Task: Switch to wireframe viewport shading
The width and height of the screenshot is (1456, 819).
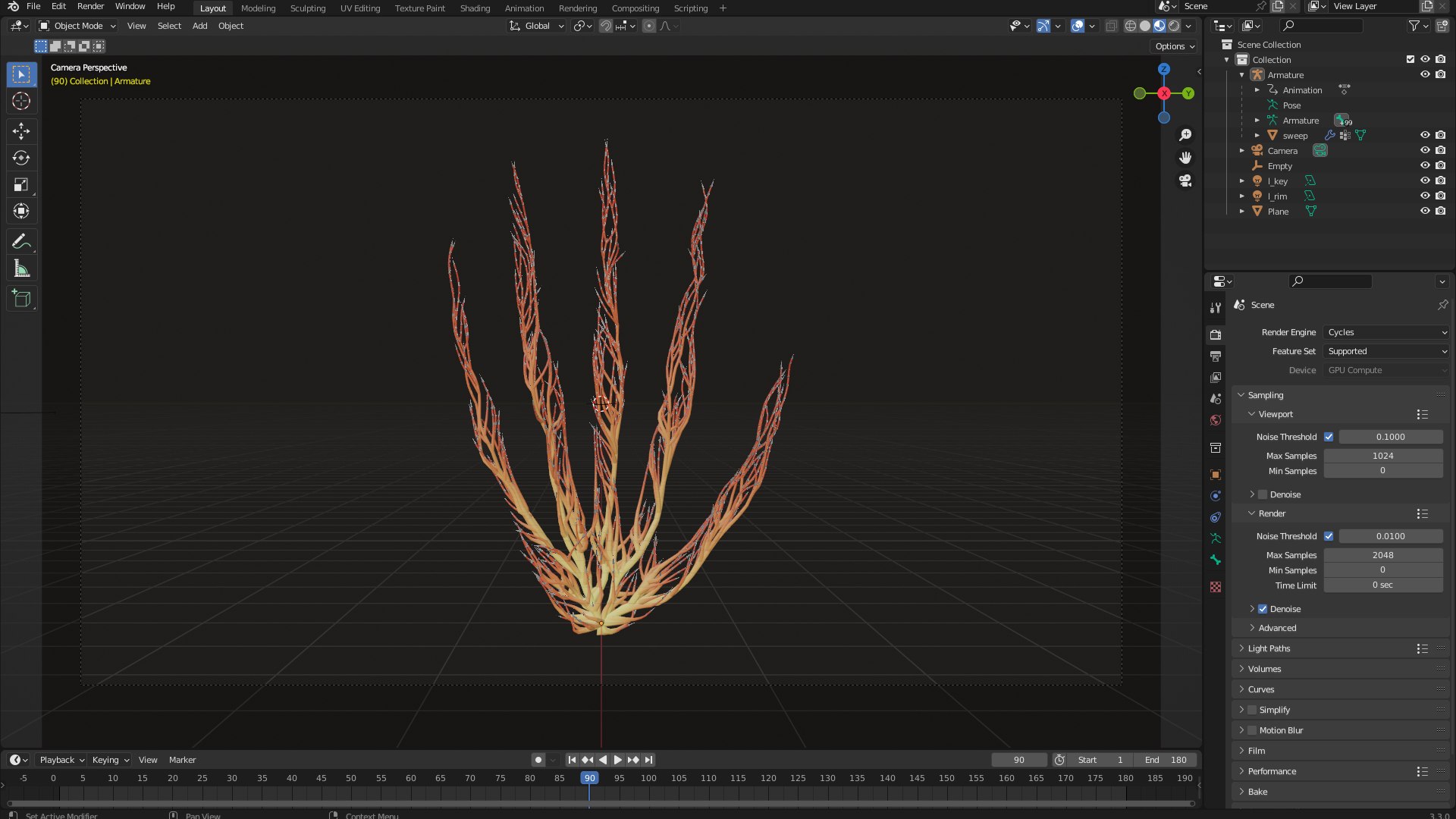Action: (1130, 26)
